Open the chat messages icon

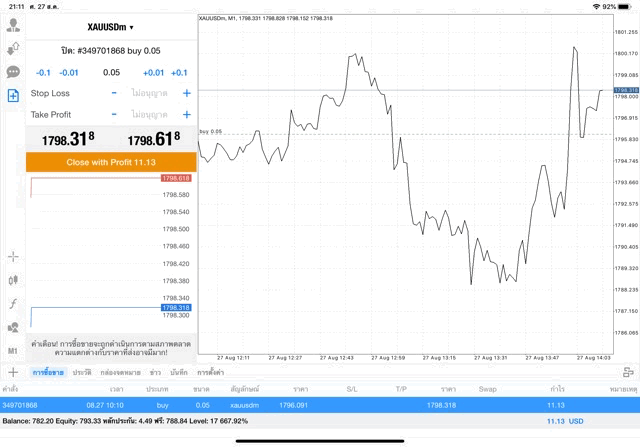(x=13, y=72)
